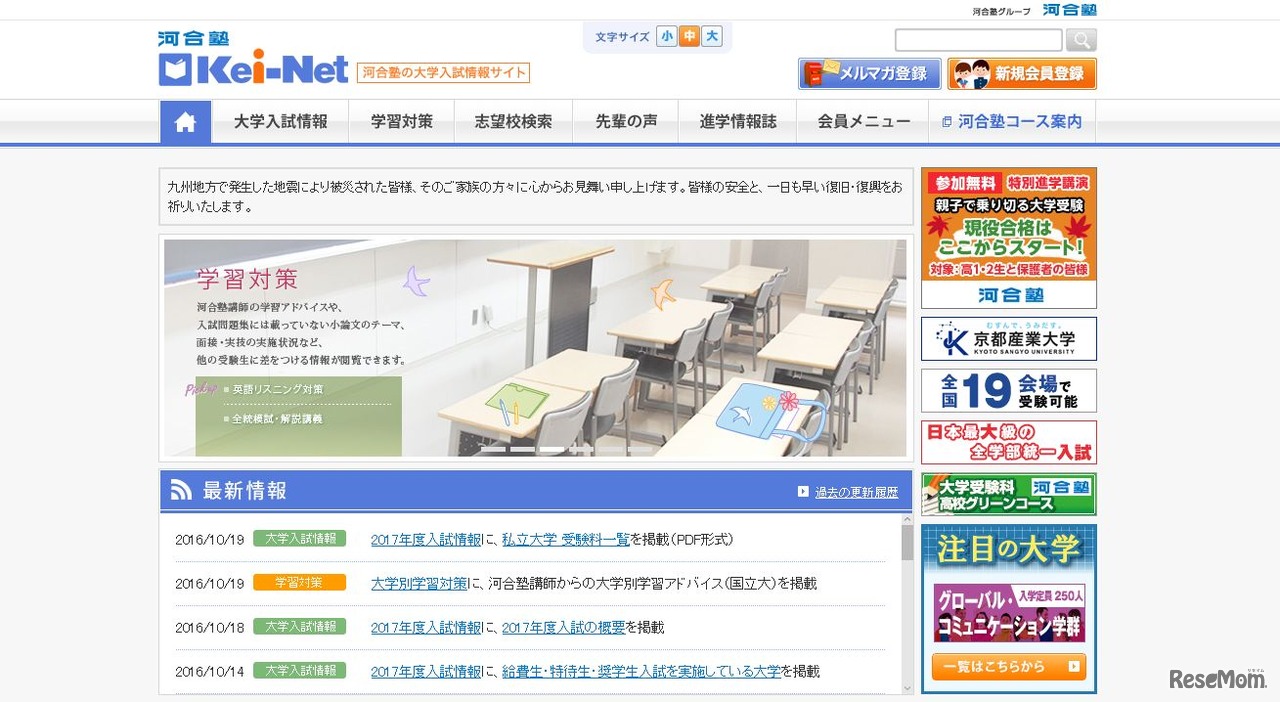Open 給費生・特待生・奨学生入試を実施している大学 link
This screenshot has width=1280, height=702.
pyautogui.click(x=641, y=671)
